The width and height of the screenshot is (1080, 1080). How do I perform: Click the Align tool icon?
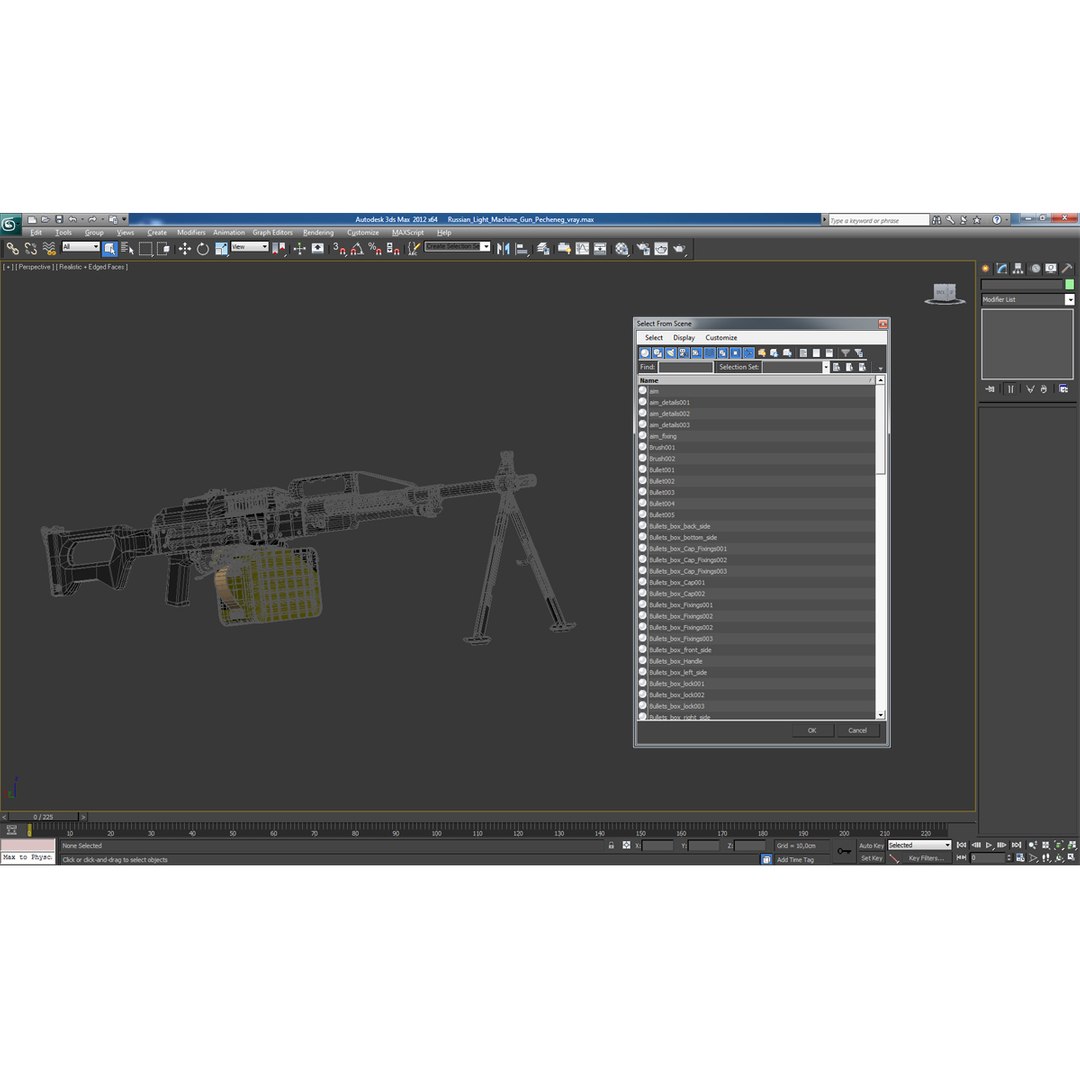[521, 249]
